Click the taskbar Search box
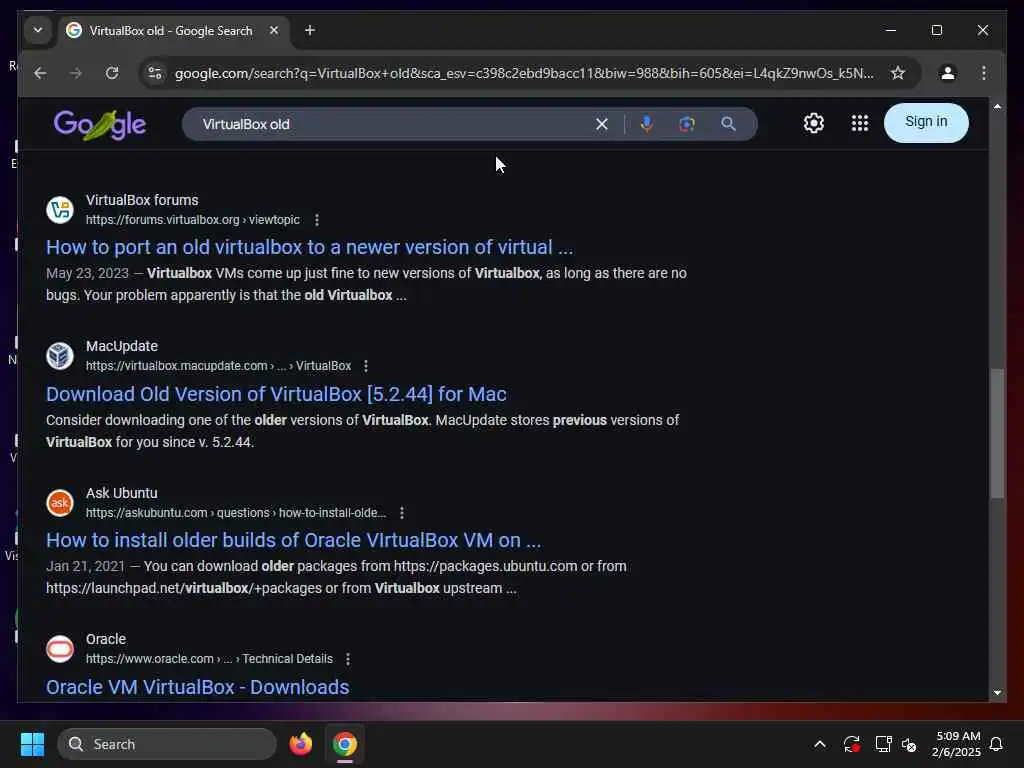The height and width of the screenshot is (768, 1024). coord(167,744)
